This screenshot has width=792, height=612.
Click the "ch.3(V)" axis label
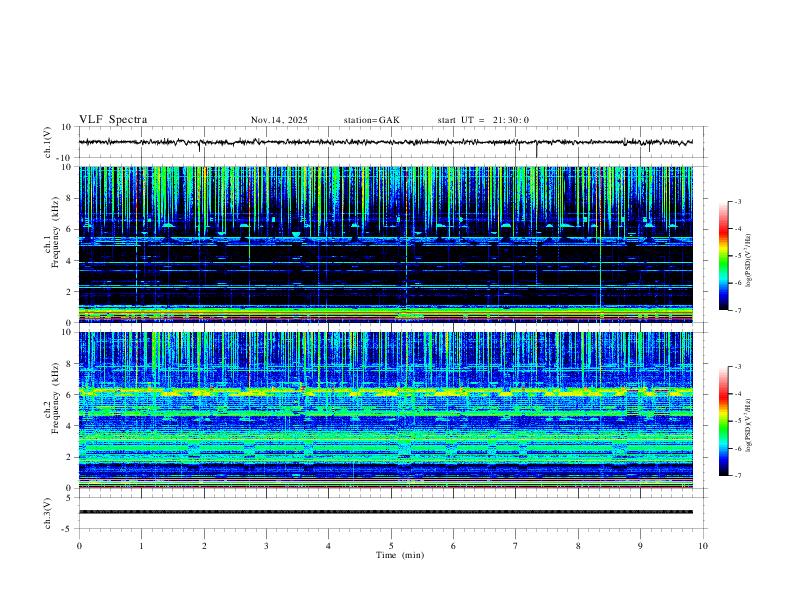tap(48, 513)
